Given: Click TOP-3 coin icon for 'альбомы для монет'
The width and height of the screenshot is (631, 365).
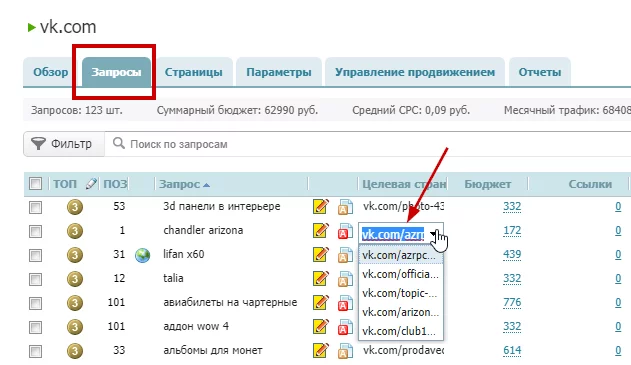Looking at the screenshot, I should (75, 351).
